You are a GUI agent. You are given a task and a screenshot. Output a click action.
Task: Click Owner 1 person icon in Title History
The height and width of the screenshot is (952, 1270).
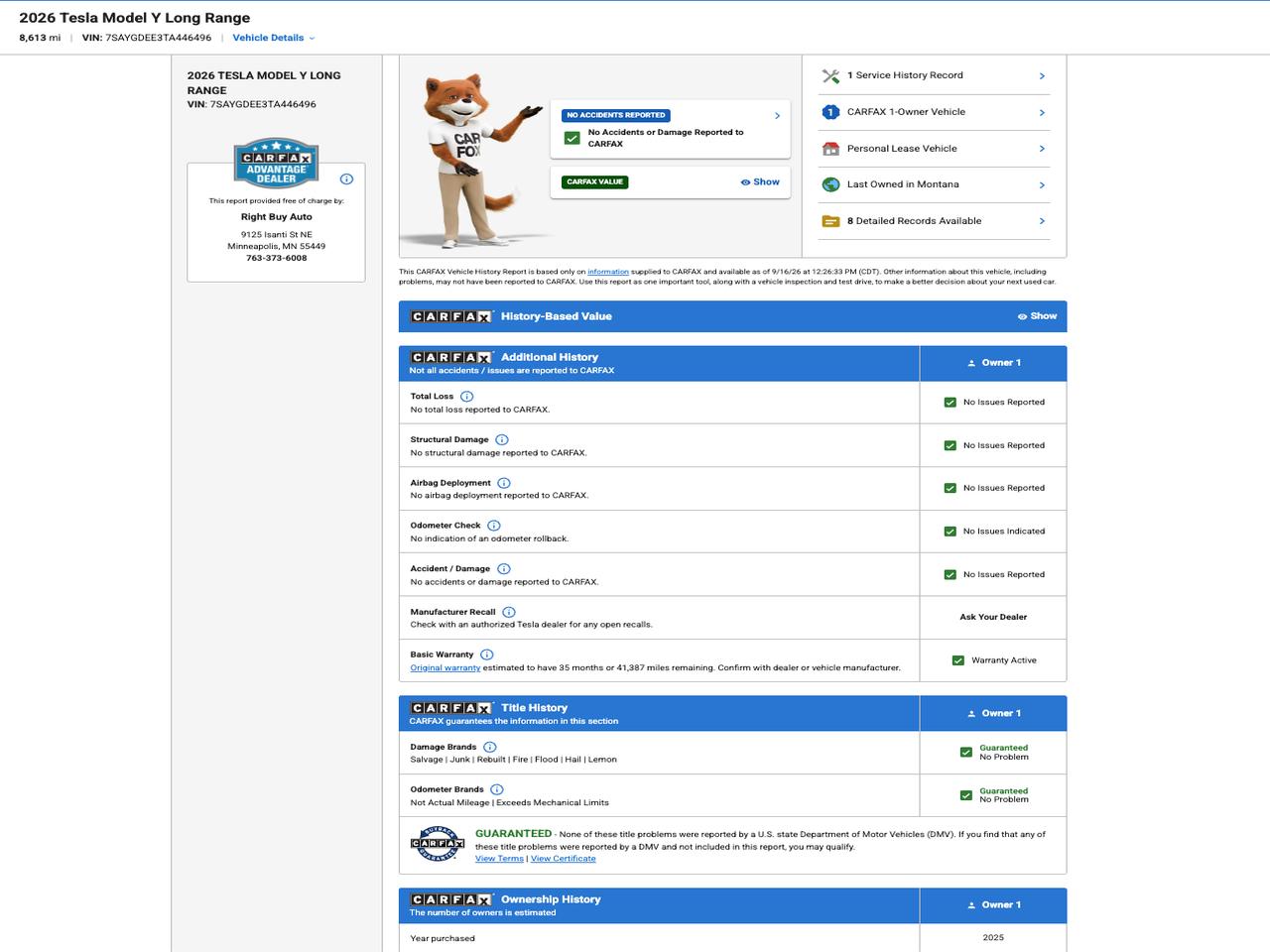[971, 714]
